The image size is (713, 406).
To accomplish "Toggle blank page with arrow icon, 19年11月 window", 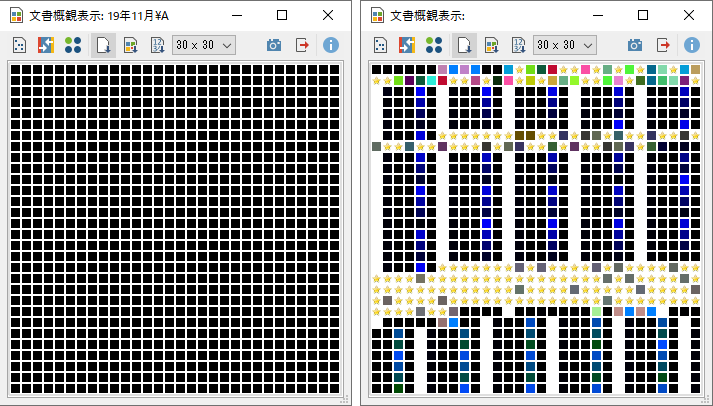I will (x=103, y=45).
